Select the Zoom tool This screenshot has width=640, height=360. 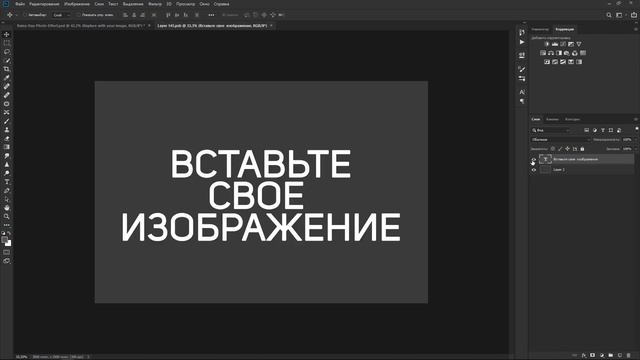coord(7,216)
